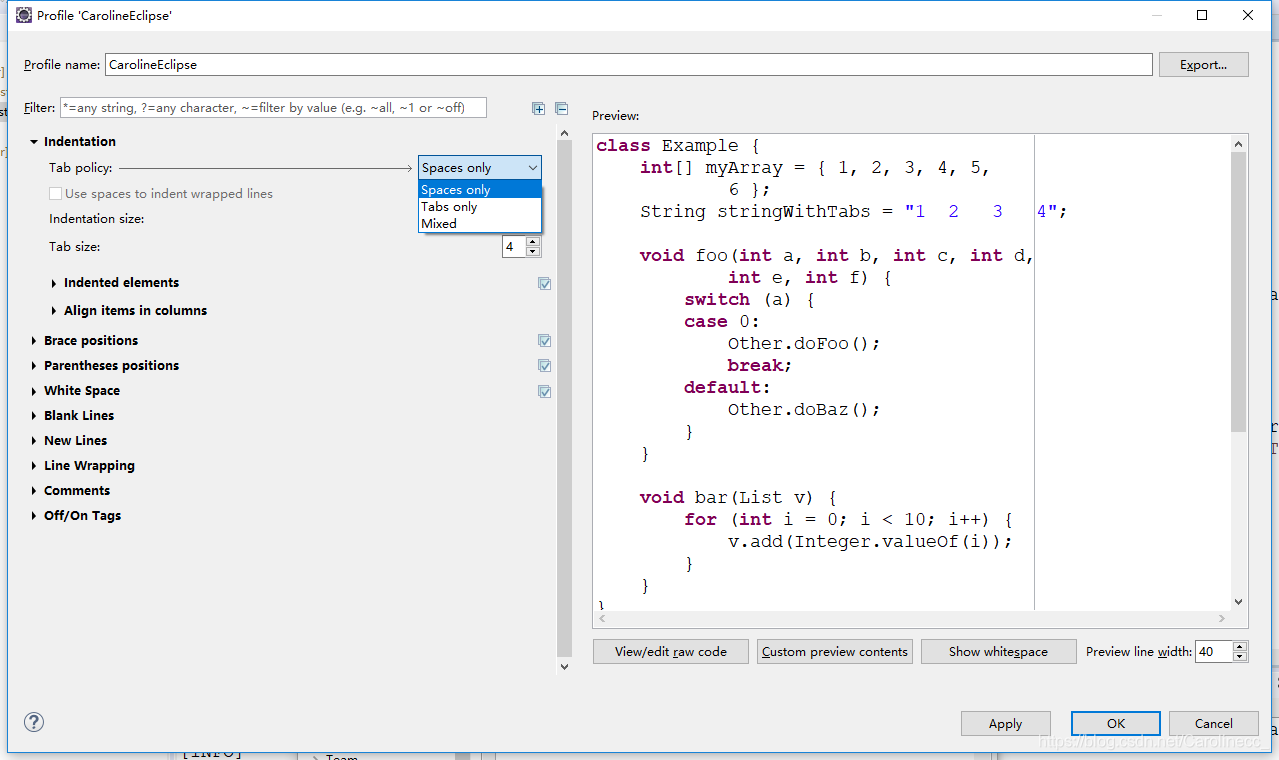The image size is (1279, 760).
Task: Click the Tab size value field
Action: tap(513, 246)
